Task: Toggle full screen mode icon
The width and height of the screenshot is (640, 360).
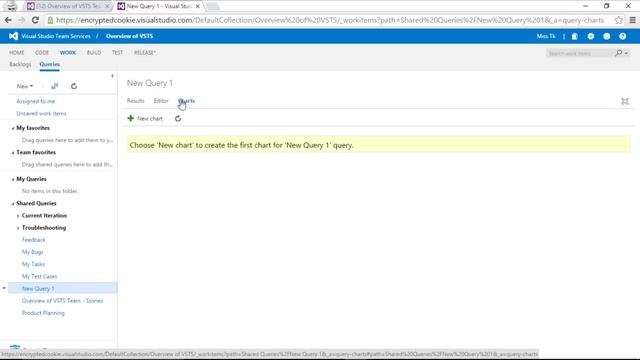Action: (625, 101)
